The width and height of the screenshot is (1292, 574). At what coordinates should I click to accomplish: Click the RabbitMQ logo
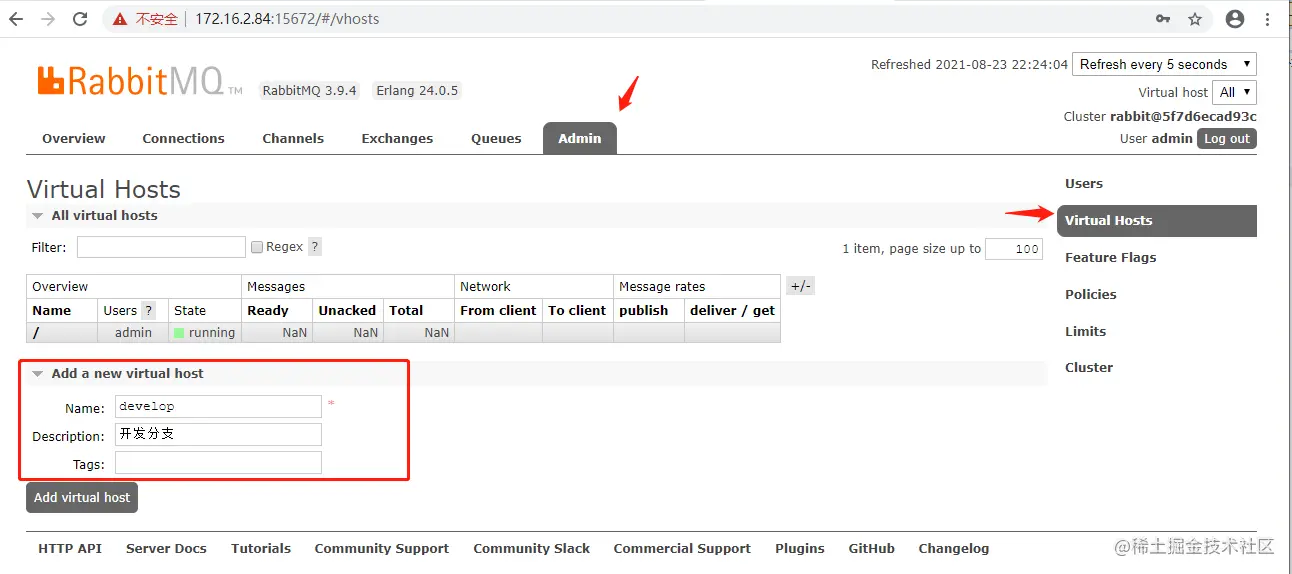(x=140, y=81)
